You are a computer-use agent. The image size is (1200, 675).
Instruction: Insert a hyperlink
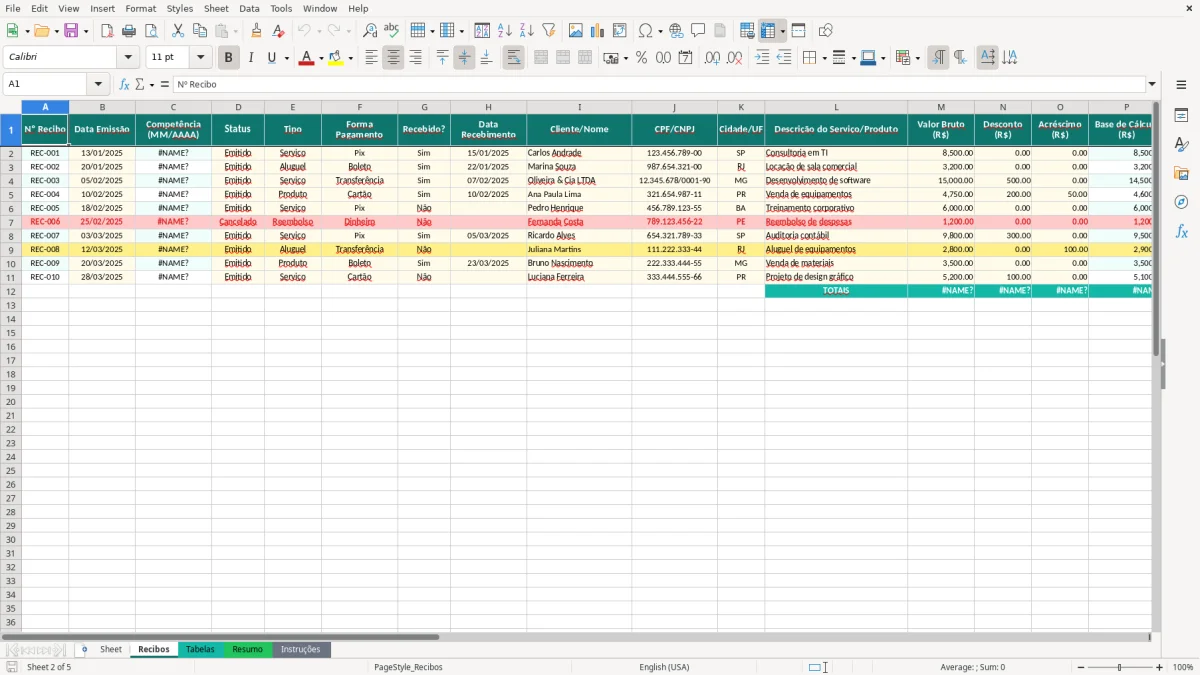click(x=676, y=31)
